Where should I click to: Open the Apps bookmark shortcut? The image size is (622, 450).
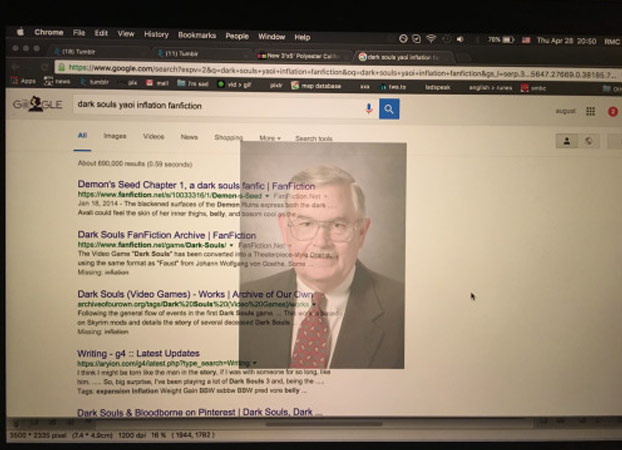click(24, 81)
